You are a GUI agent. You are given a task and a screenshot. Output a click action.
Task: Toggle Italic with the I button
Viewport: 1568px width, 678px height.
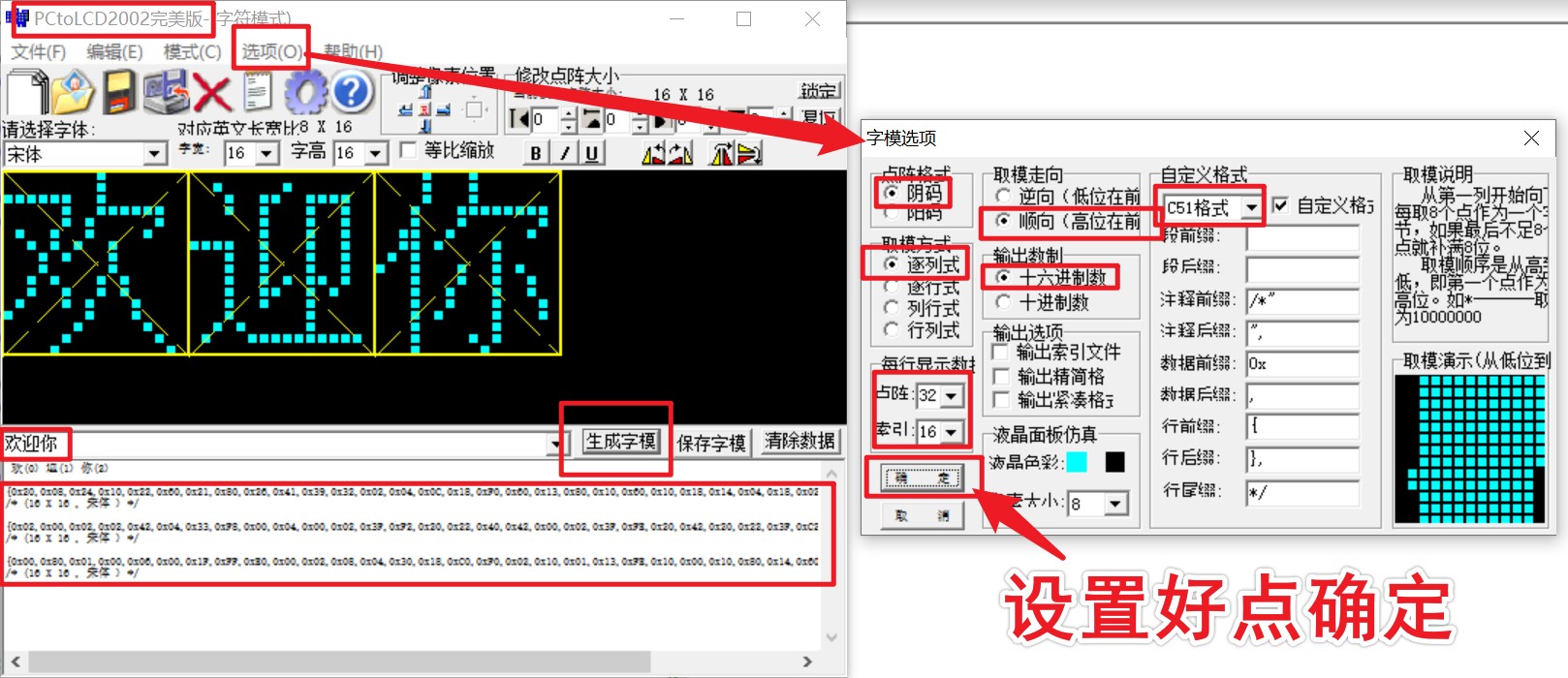point(564,152)
